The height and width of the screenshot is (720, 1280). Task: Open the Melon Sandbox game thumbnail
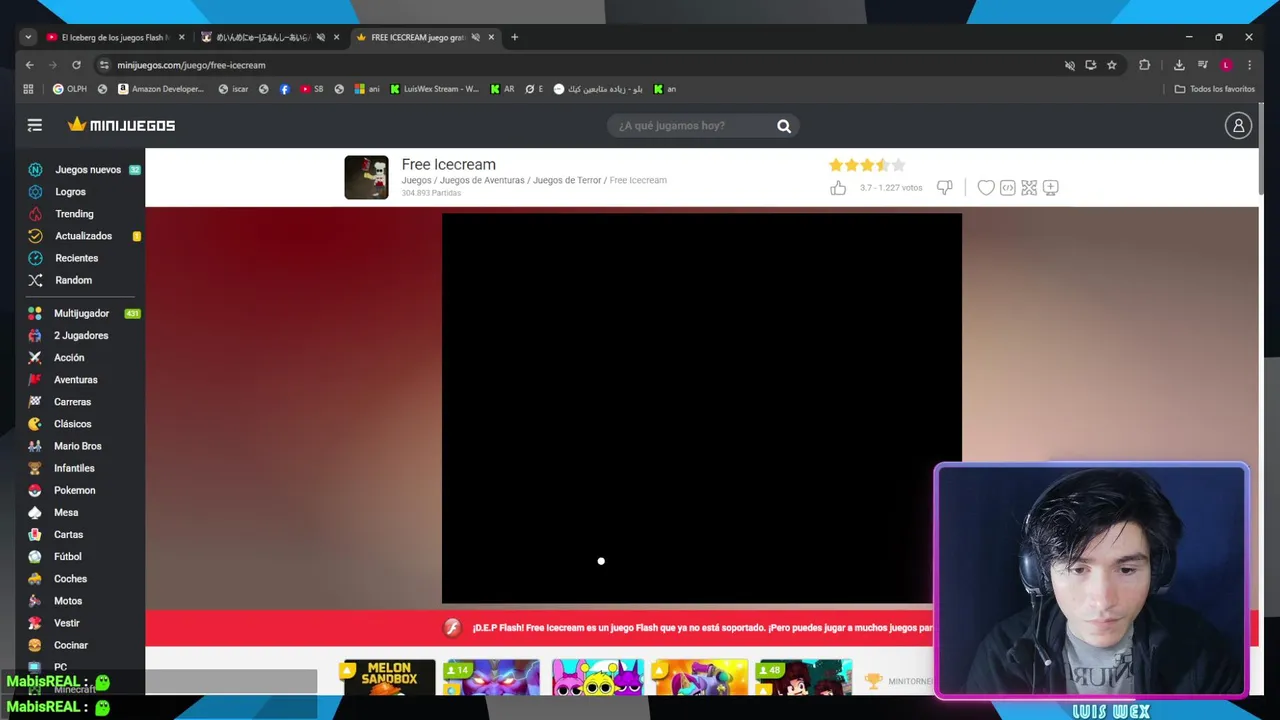pos(389,677)
